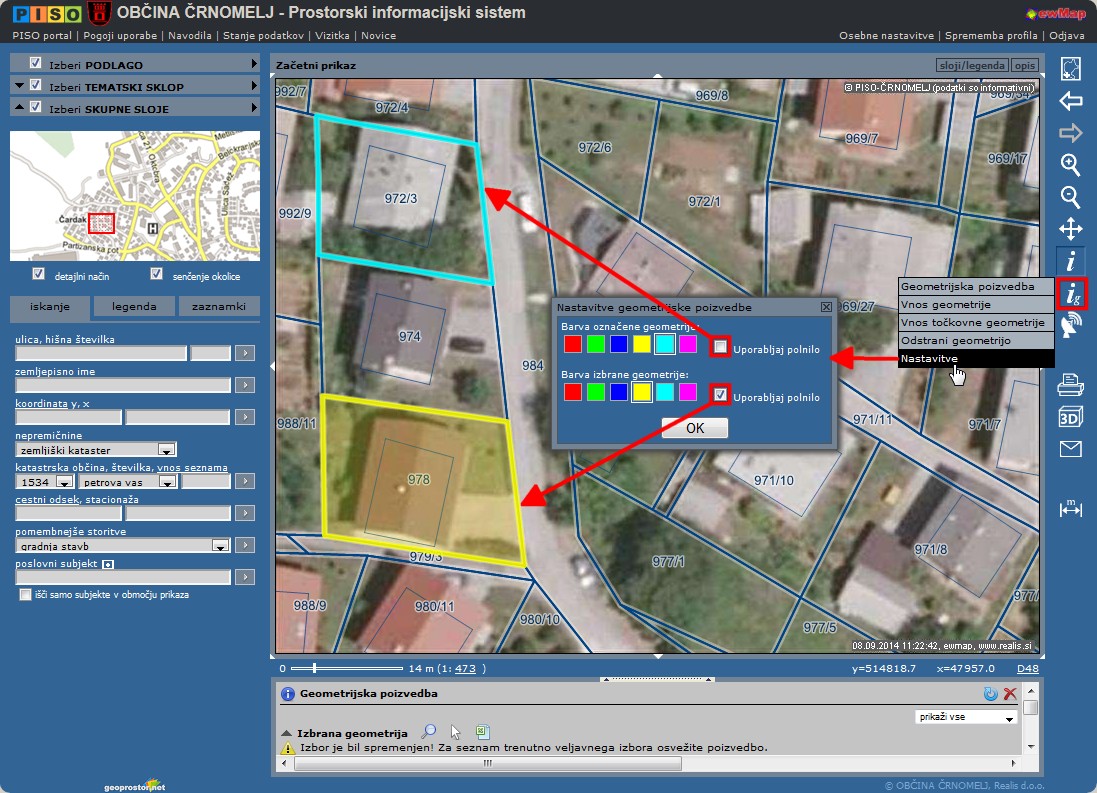The width and height of the screenshot is (1097, 793).
Task: Click the printer icon in right toolbar
Action: point(1070,383)
